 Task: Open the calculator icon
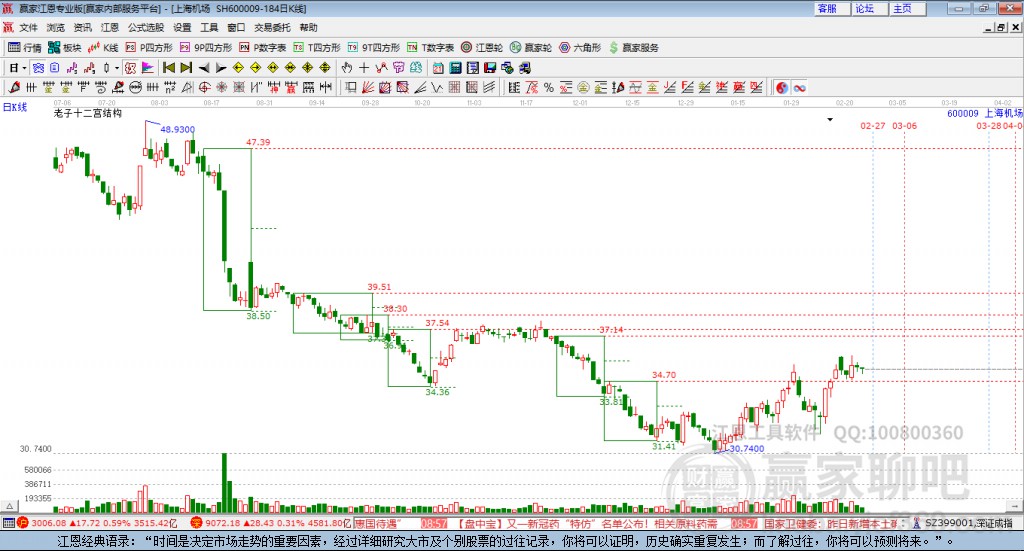pyautogui.click(x=455, y=68)
